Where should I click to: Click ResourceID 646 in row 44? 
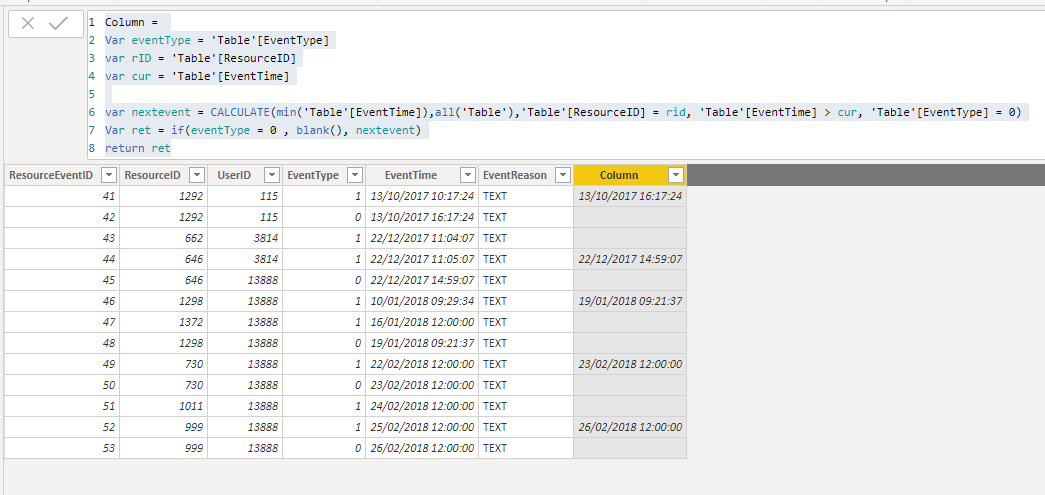(x=164, y=259)
